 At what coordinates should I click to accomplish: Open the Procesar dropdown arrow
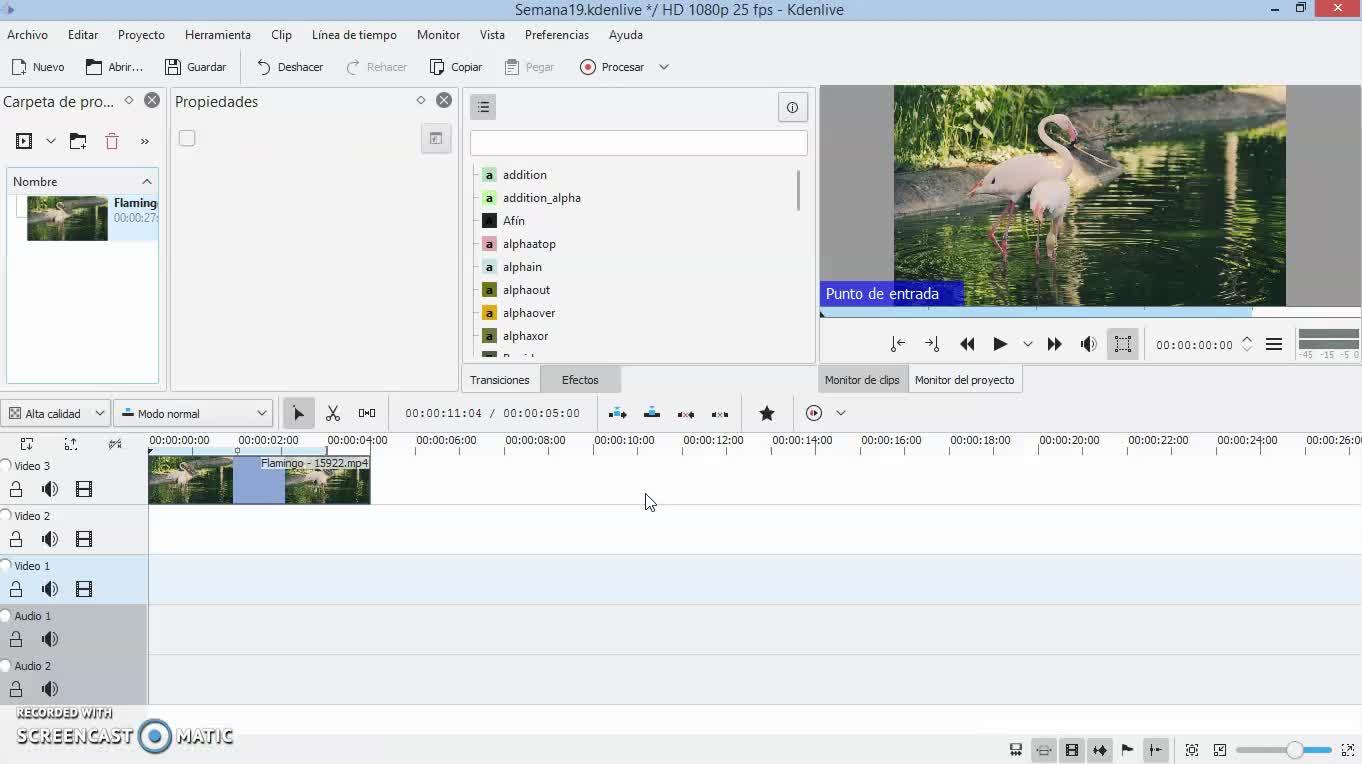663,67
